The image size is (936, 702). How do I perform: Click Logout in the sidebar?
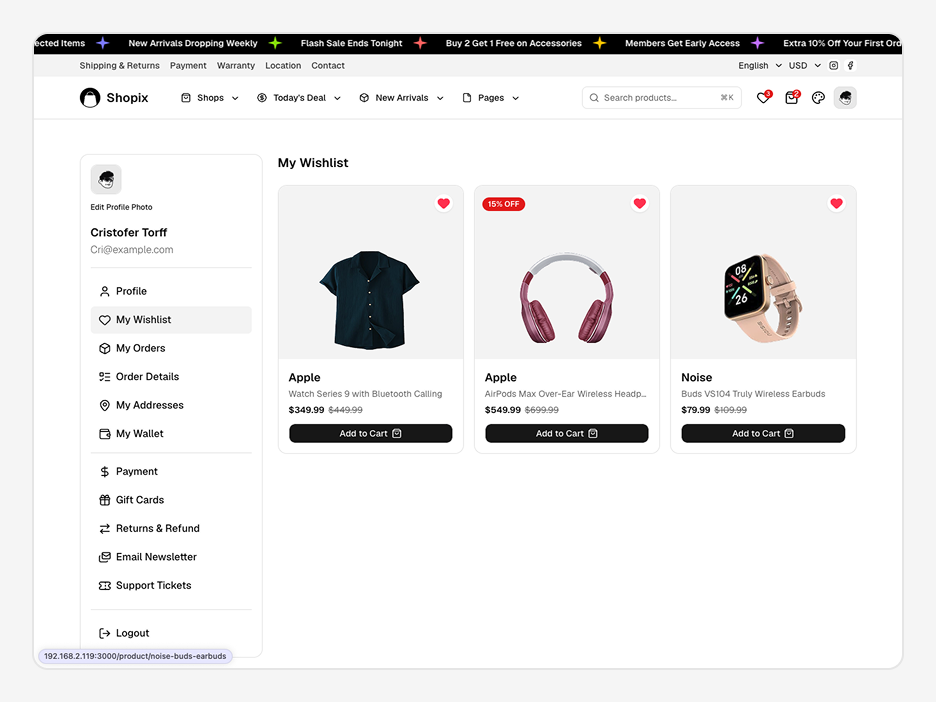171,633
